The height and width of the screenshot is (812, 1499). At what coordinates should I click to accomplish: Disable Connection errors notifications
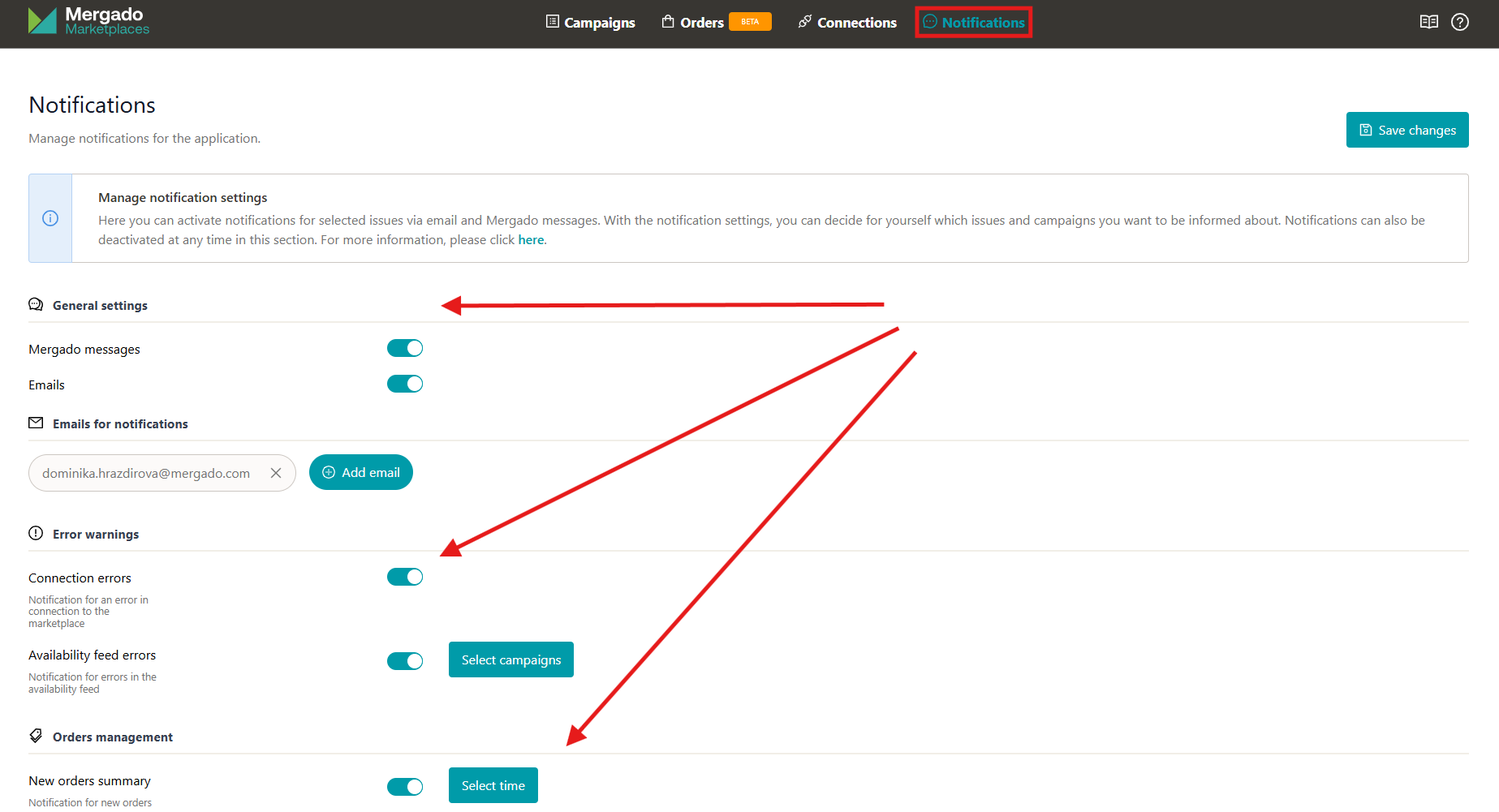405,577
